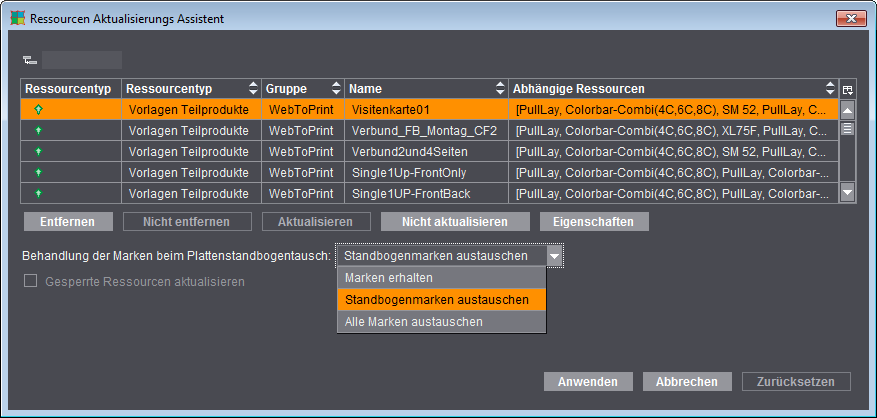Click the green arrow icon of Verbund_FB_Montag_CF2

tap(39, 130)
